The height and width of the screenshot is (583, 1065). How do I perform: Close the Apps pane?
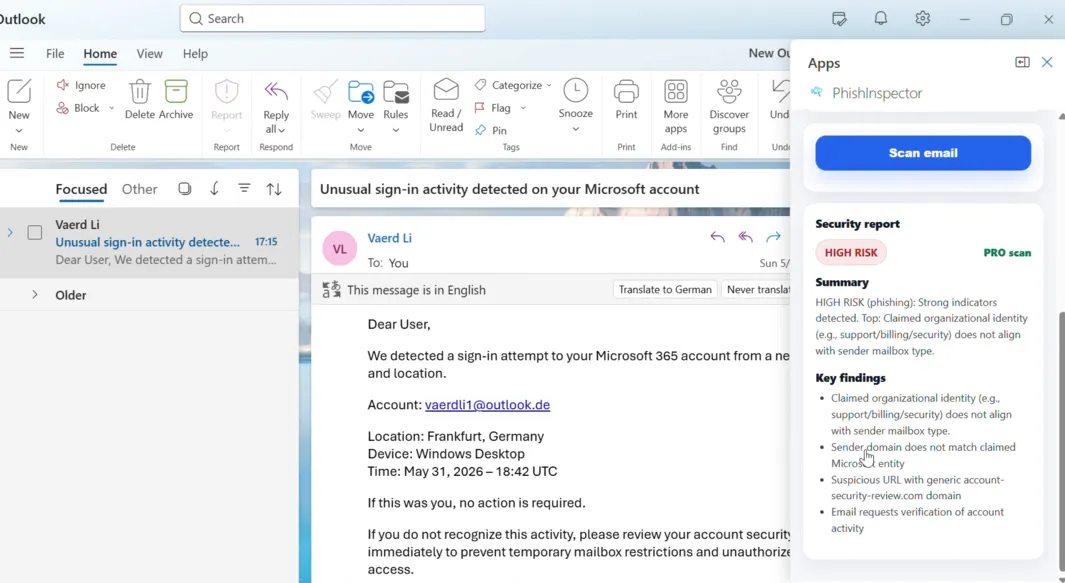[1047, 63]
